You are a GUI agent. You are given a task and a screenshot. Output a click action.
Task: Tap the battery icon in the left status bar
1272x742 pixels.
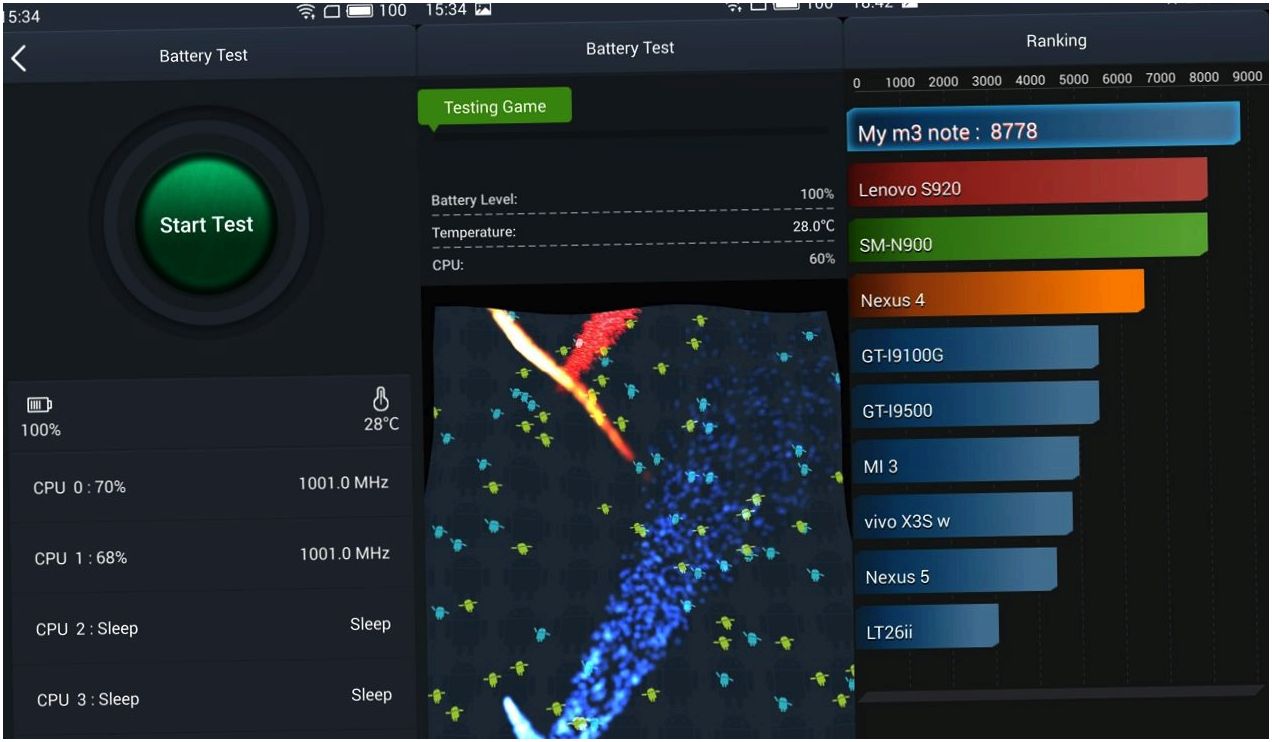pos(360,11)
